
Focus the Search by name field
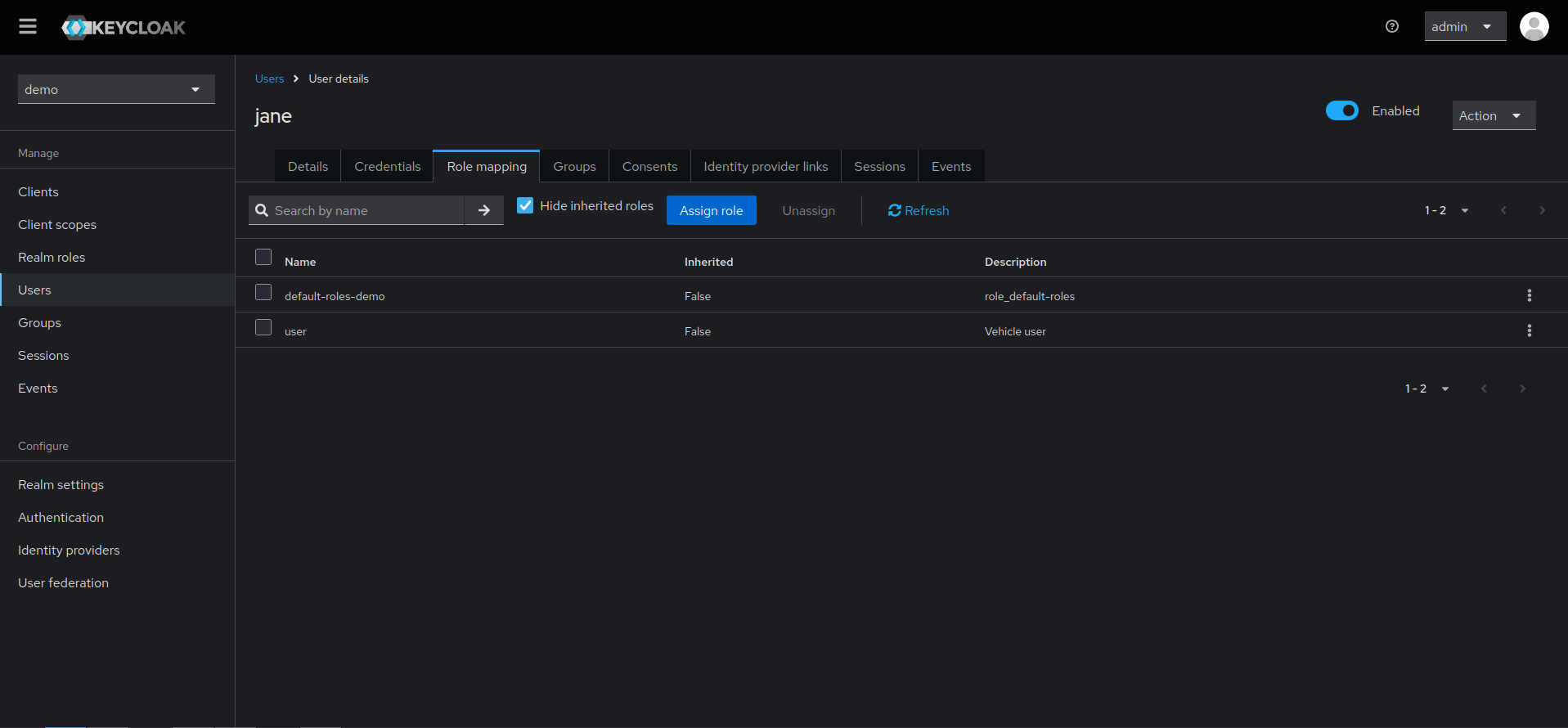coord(357,210)
